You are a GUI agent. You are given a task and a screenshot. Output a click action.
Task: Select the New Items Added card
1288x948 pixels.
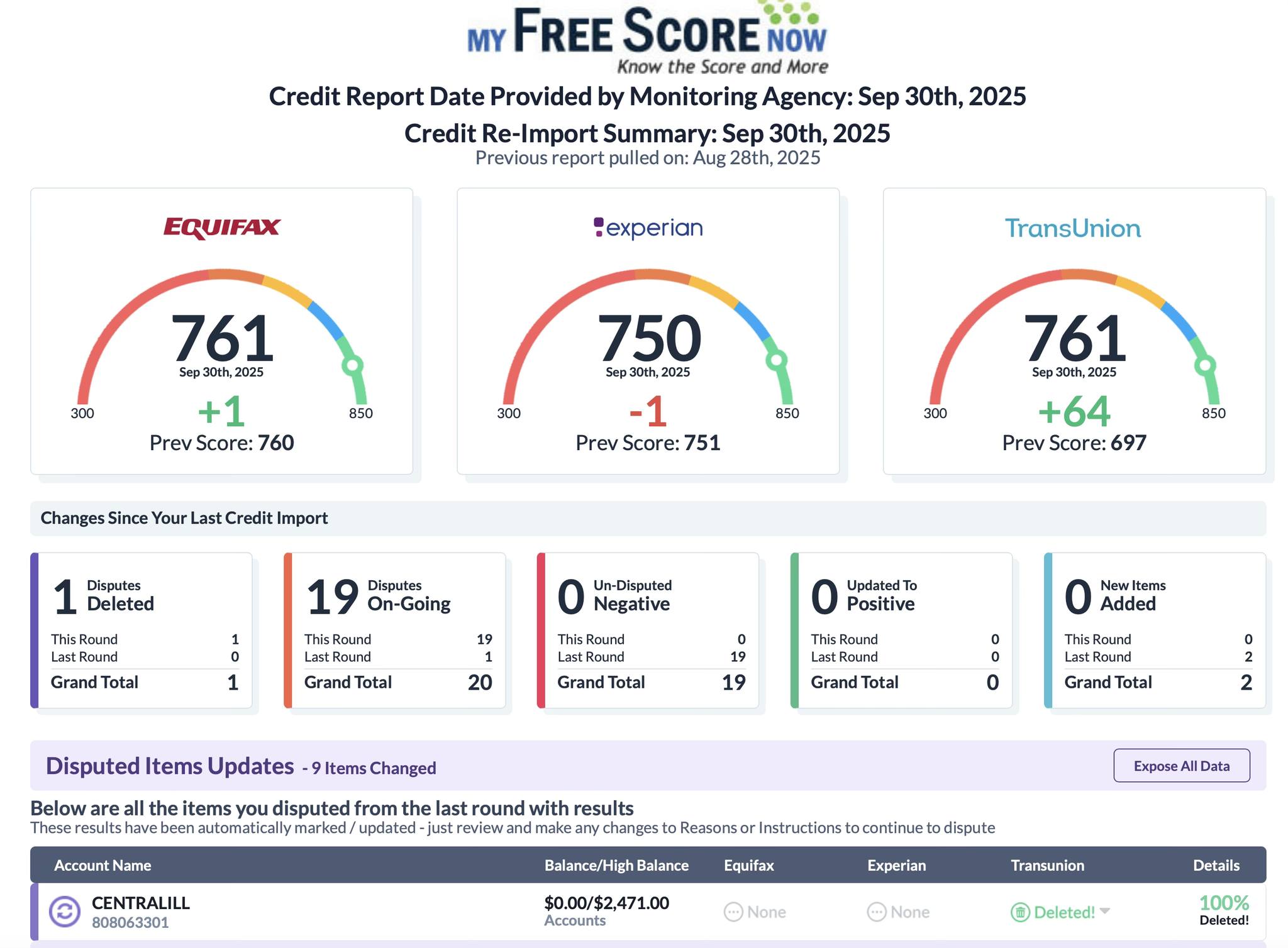pos(1157,630)
